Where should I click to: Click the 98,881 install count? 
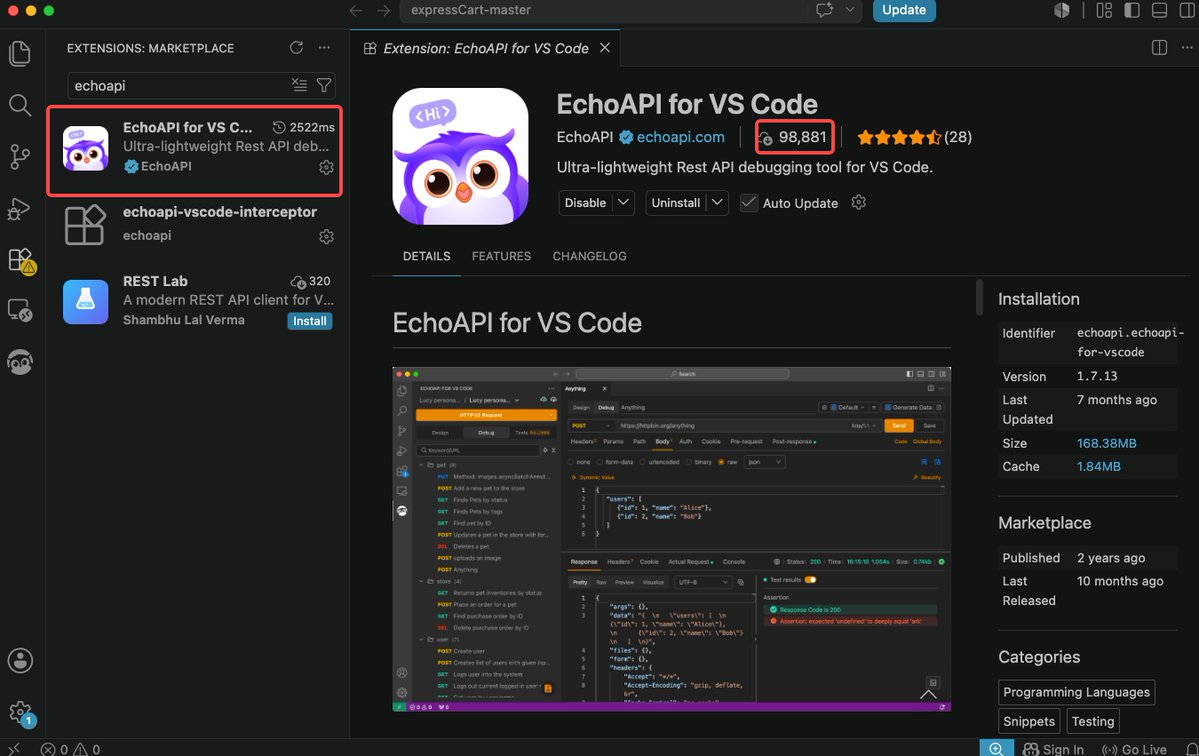794,138
